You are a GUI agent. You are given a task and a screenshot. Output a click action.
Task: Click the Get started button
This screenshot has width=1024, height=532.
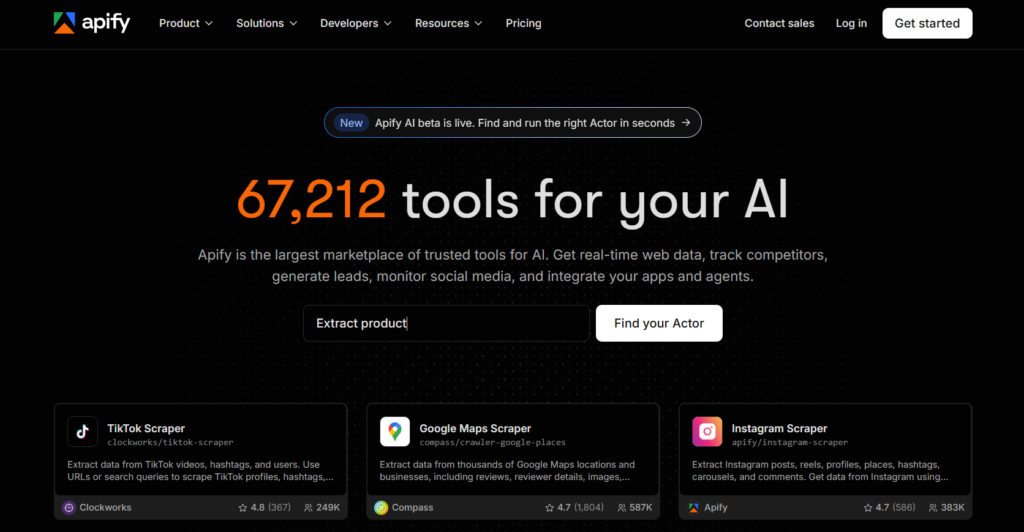pyautogui.click(x=927, y=23)
